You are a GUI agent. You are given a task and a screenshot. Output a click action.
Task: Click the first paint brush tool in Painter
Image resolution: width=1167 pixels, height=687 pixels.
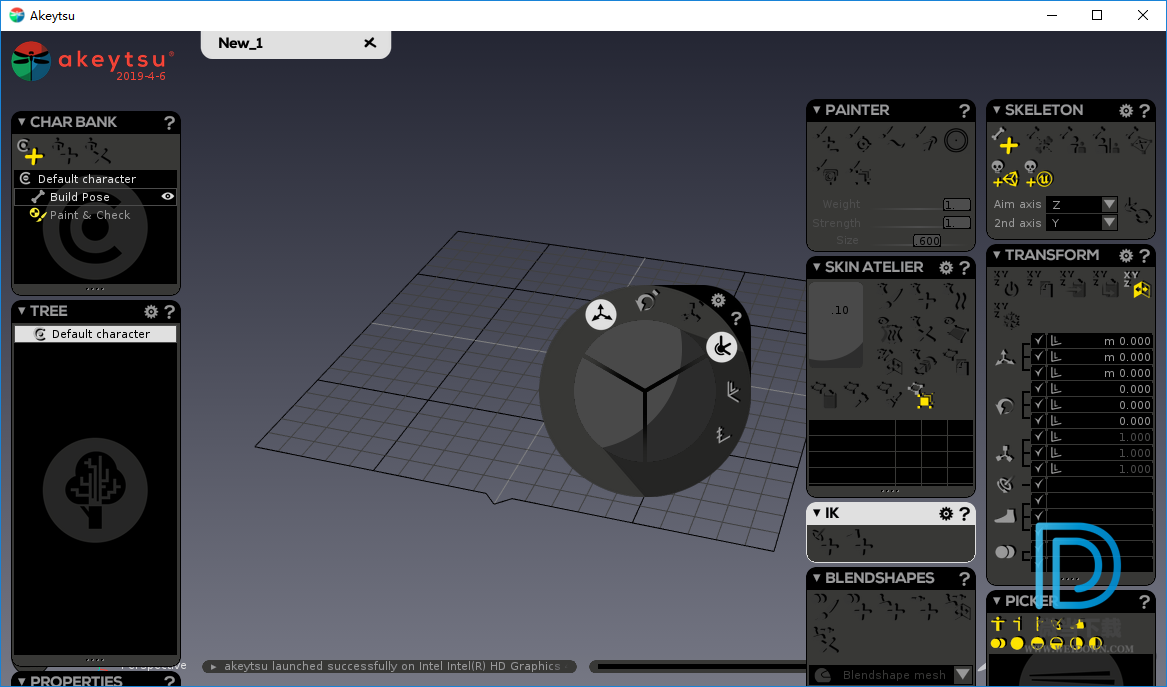[826, 140]
